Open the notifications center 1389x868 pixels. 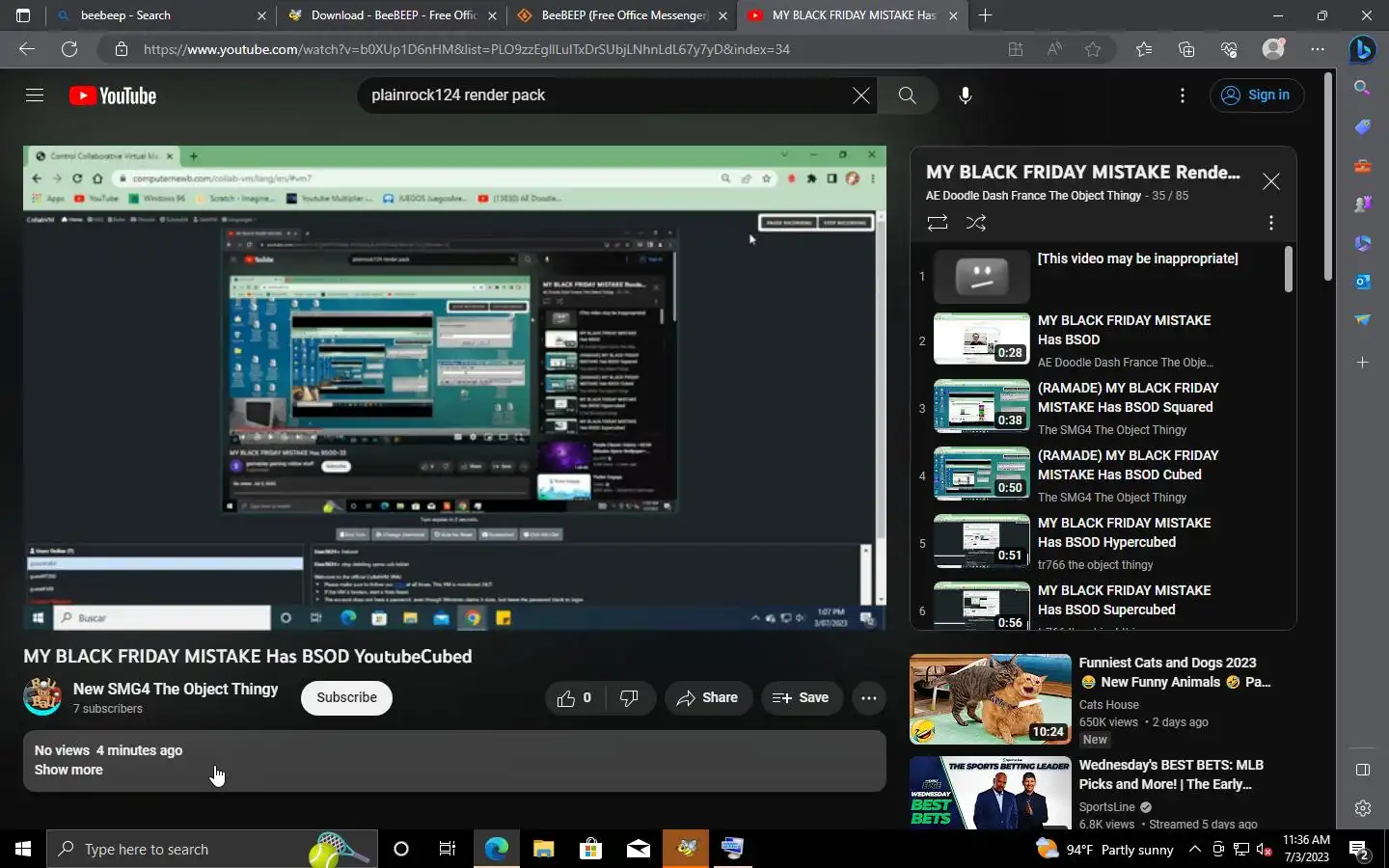click(1359, 850)
